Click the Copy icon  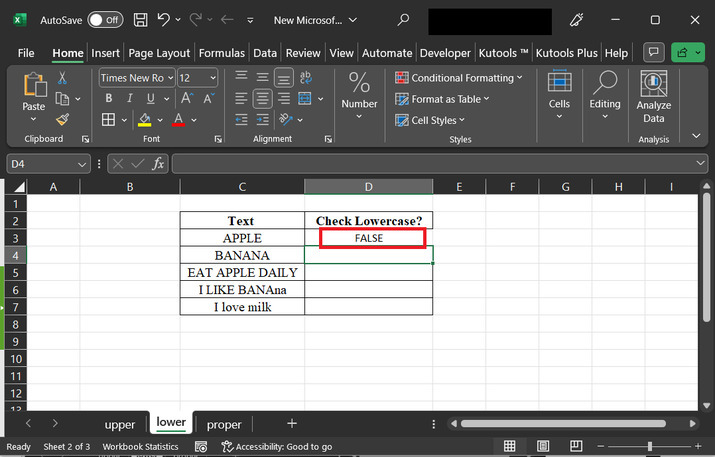coord(62,99)
